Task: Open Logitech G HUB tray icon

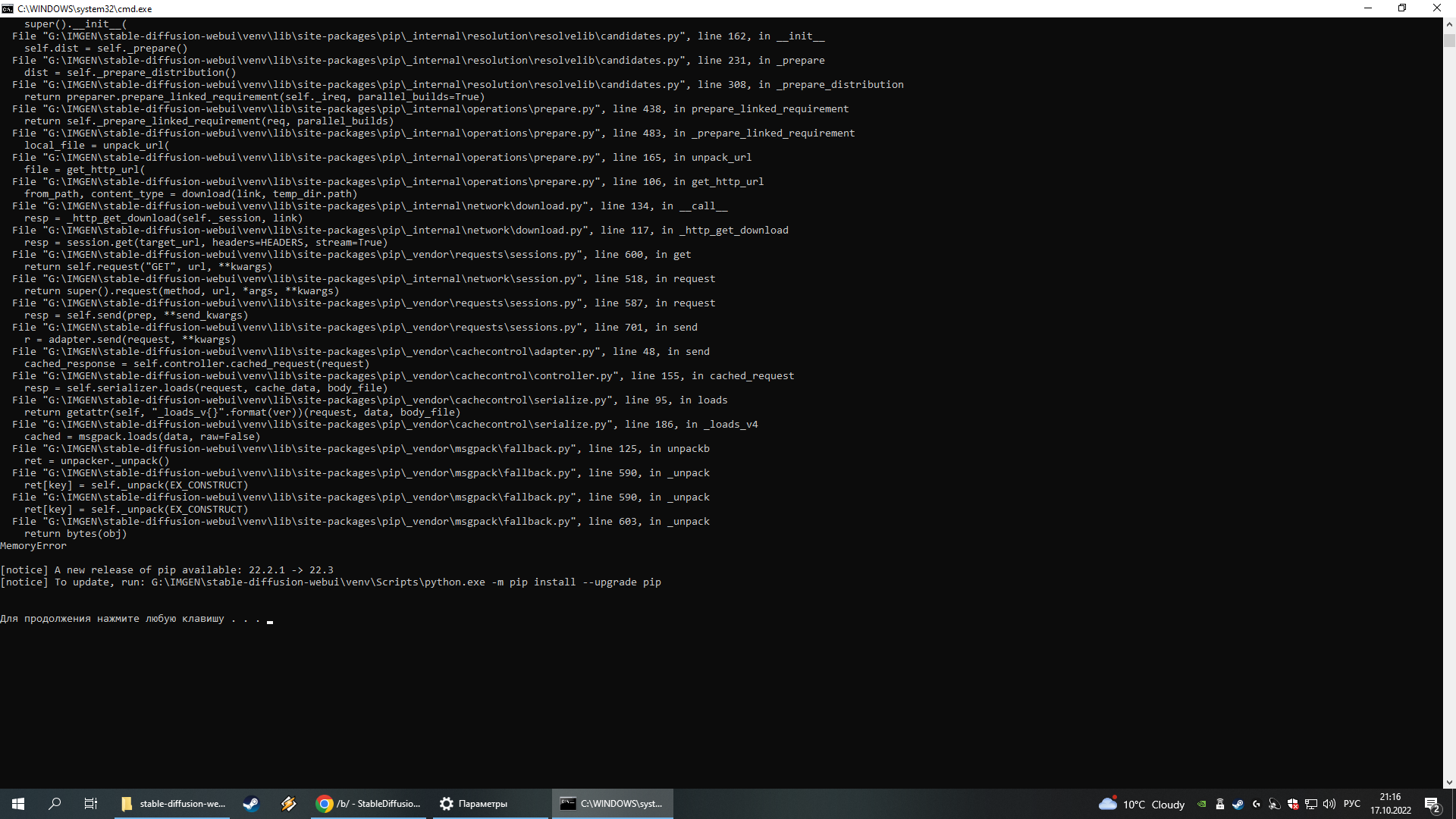Action: pyautogui.click(x=1257, y=804)
